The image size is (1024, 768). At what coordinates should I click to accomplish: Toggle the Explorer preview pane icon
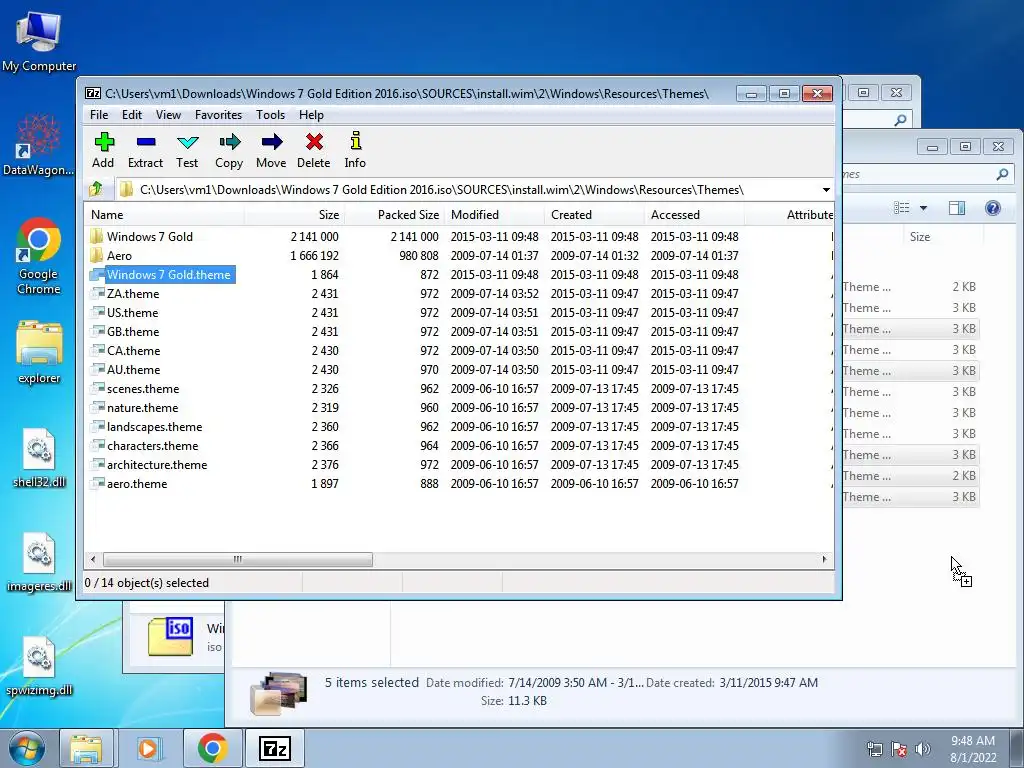coord(957,208)
